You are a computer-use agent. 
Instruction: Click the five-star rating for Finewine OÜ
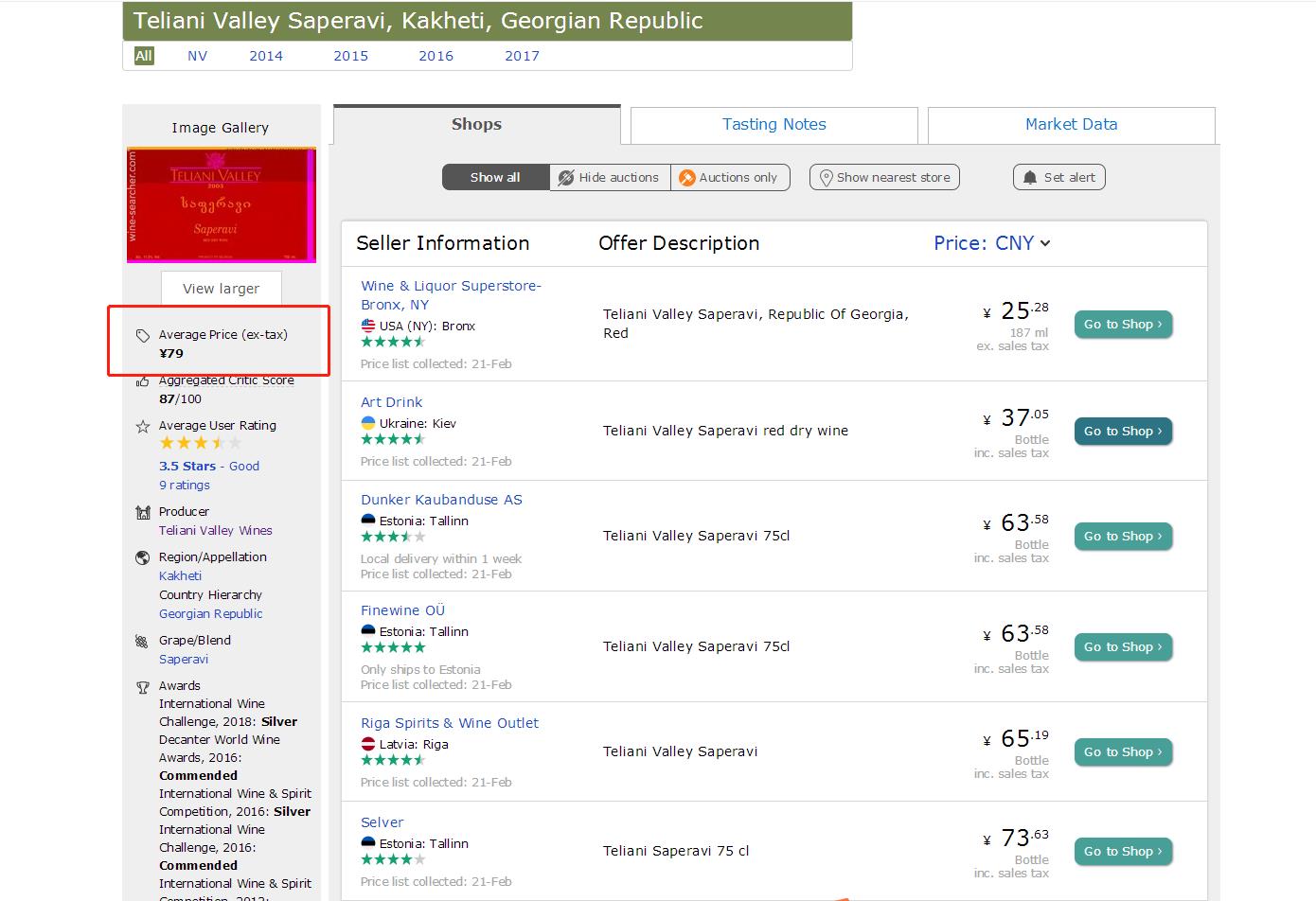393,647
